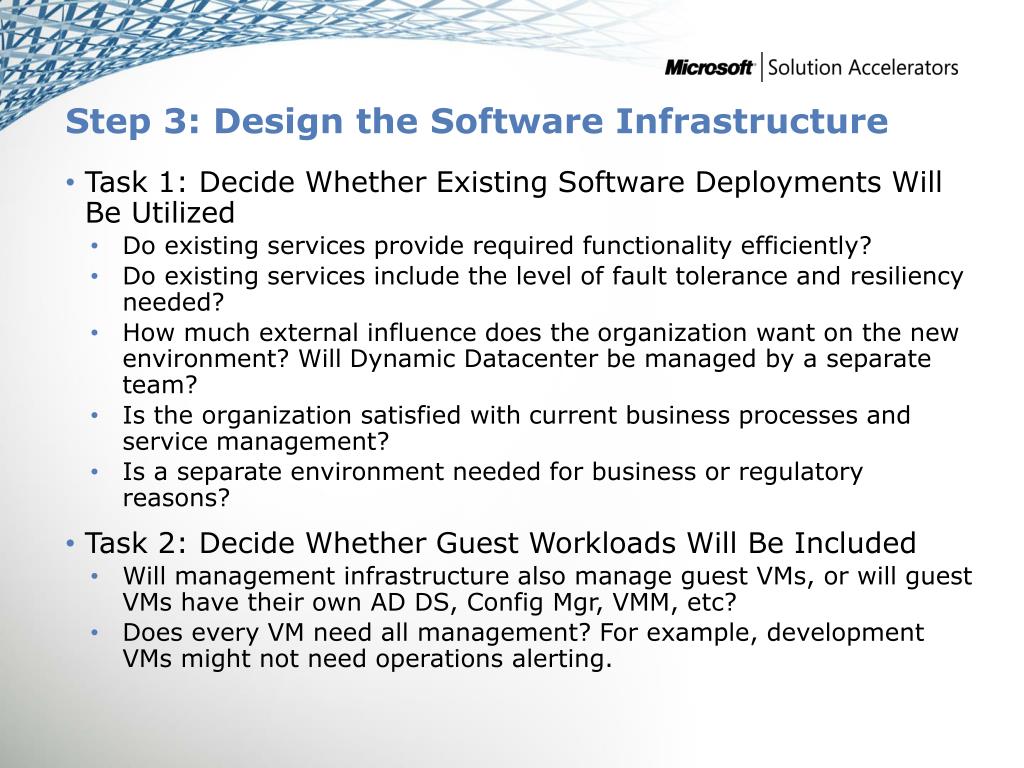Click 'Do existing services provide required functionality efficiently?'
The height and width of the screenshot is (768, 1024).
coord(497,246)
